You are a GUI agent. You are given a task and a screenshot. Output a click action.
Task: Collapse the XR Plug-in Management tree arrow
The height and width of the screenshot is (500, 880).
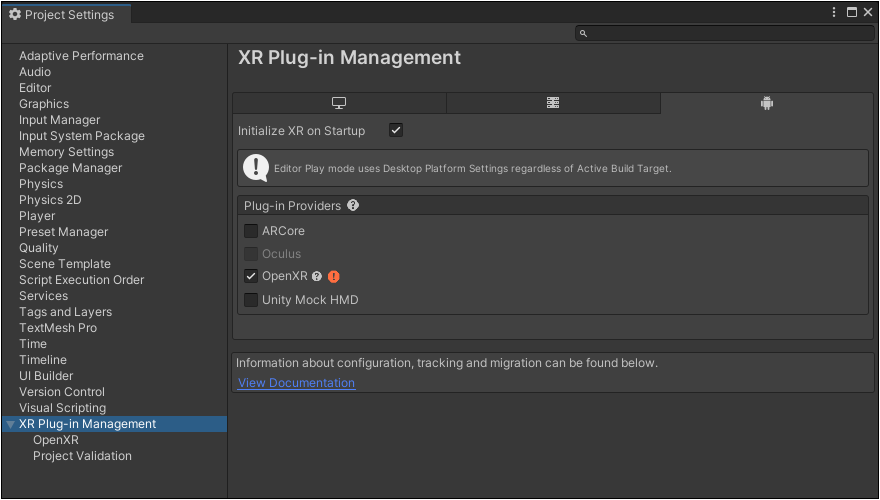coord(11,424)
